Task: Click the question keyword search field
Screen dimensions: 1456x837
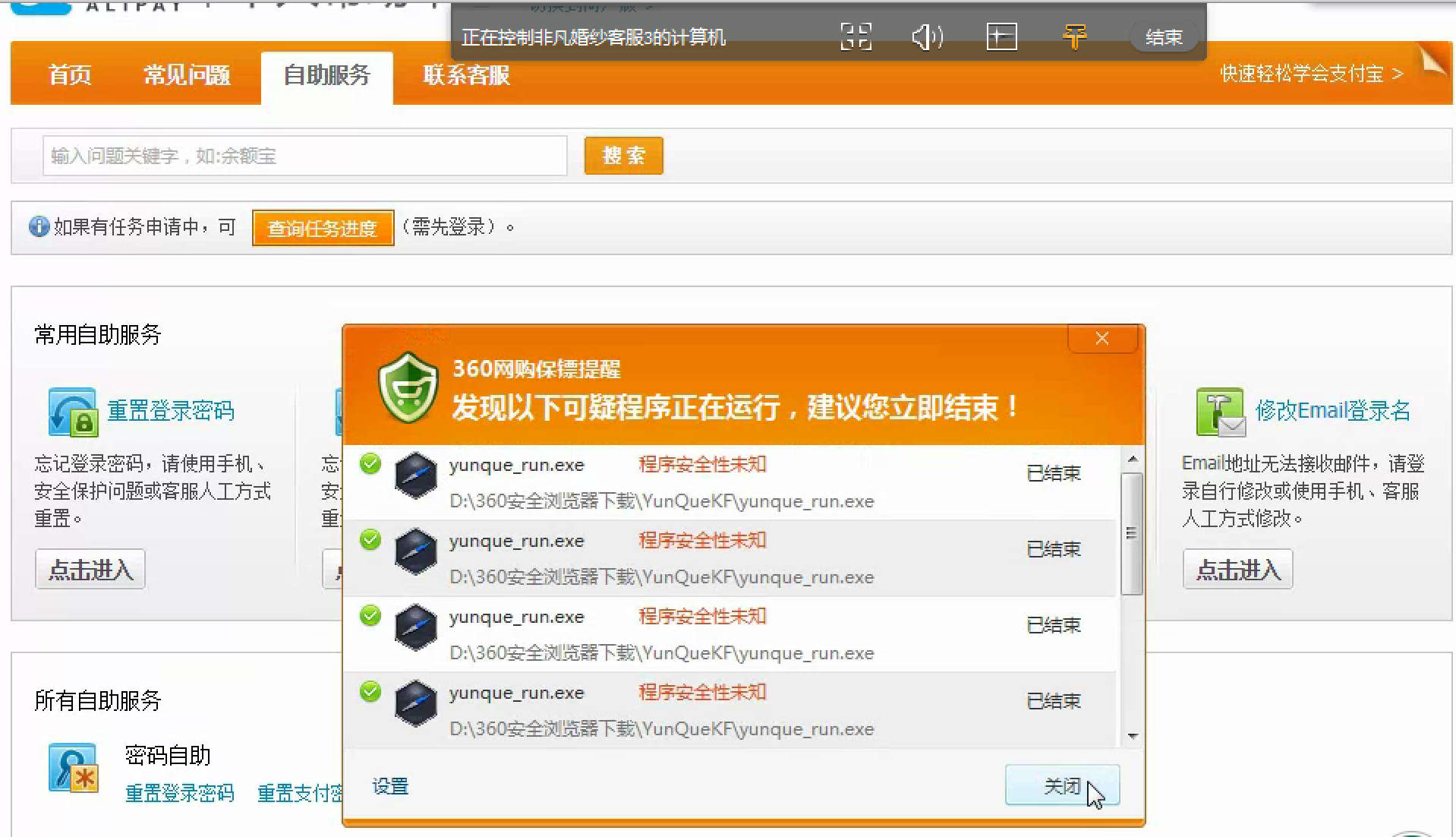Action: [x=305, y=156]
